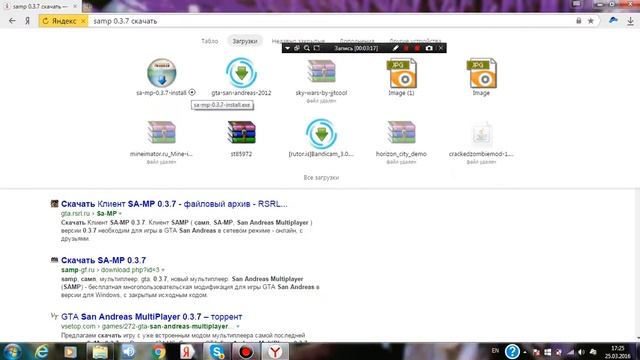Image resolution: width=640 pixels, height=360 pixels.
Task: Click the speaker volume tray icon
Action: point(581,352)
